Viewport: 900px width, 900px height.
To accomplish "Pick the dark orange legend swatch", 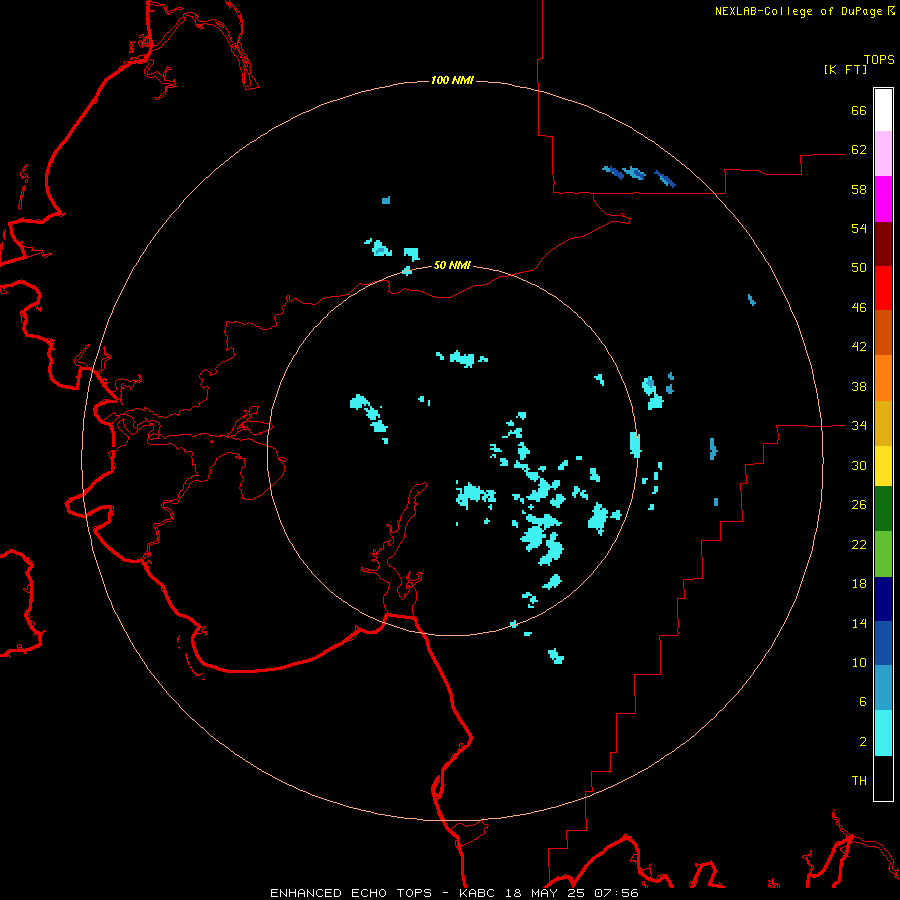I will 883,333.
